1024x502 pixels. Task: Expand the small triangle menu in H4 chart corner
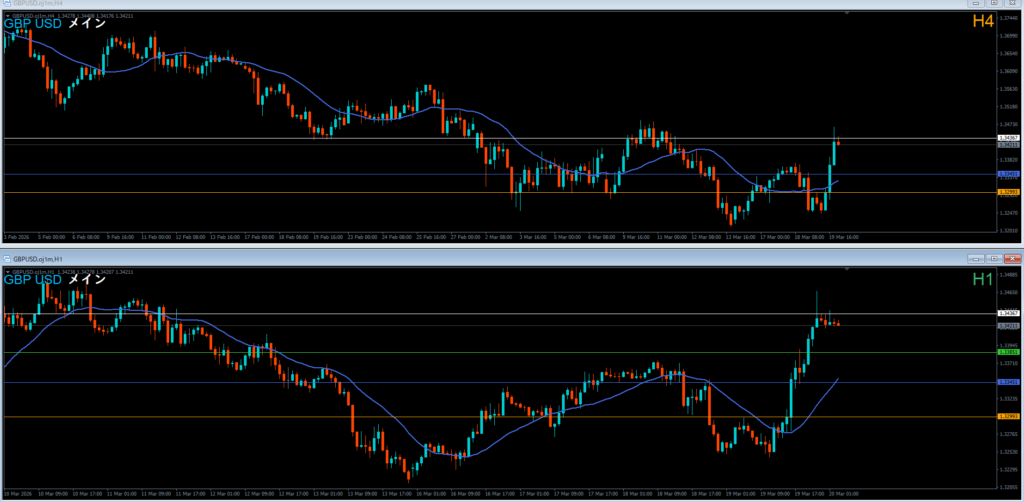point(7,15)
